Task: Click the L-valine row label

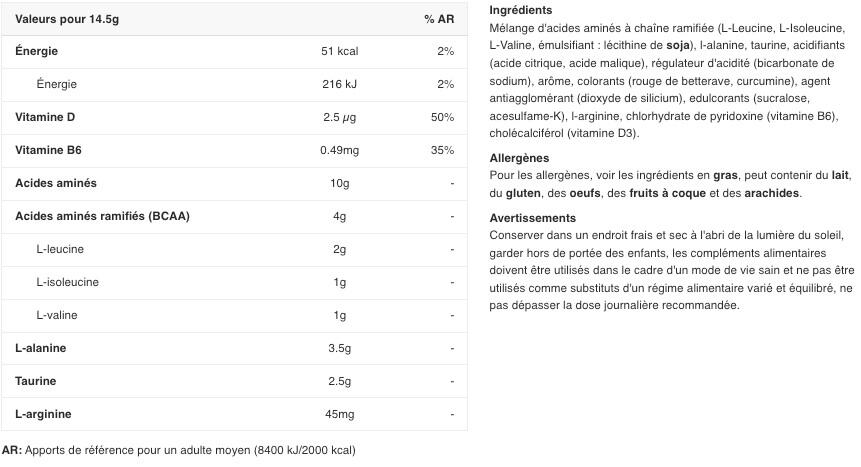Action: 56,315
